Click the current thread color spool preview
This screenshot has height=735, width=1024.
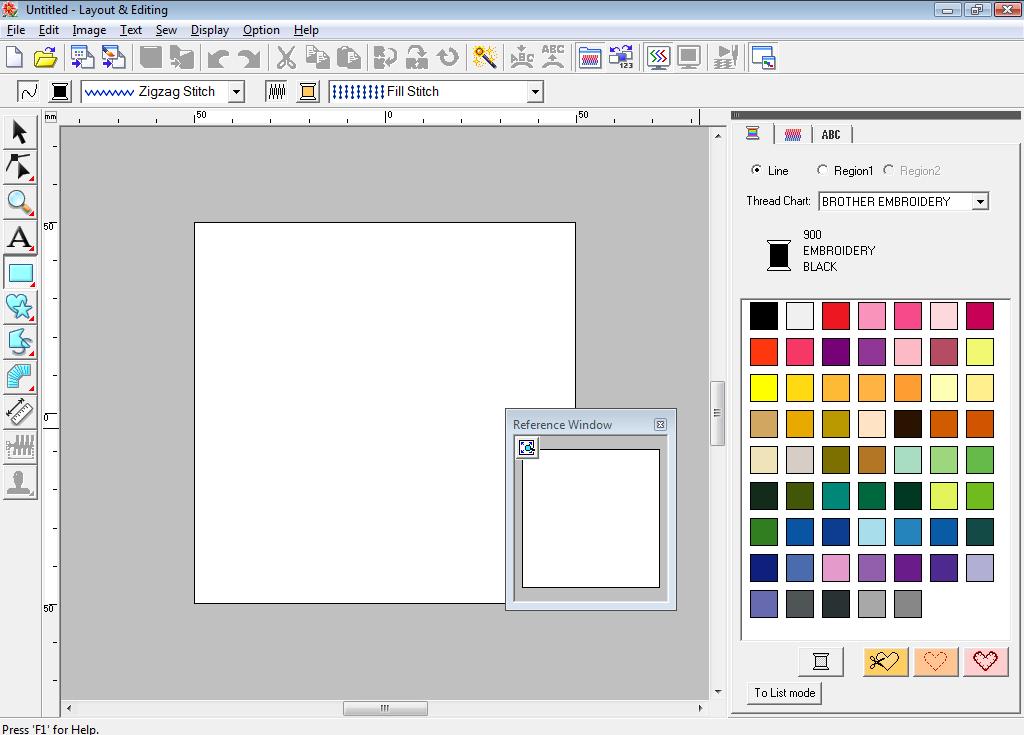click(778, 255)
